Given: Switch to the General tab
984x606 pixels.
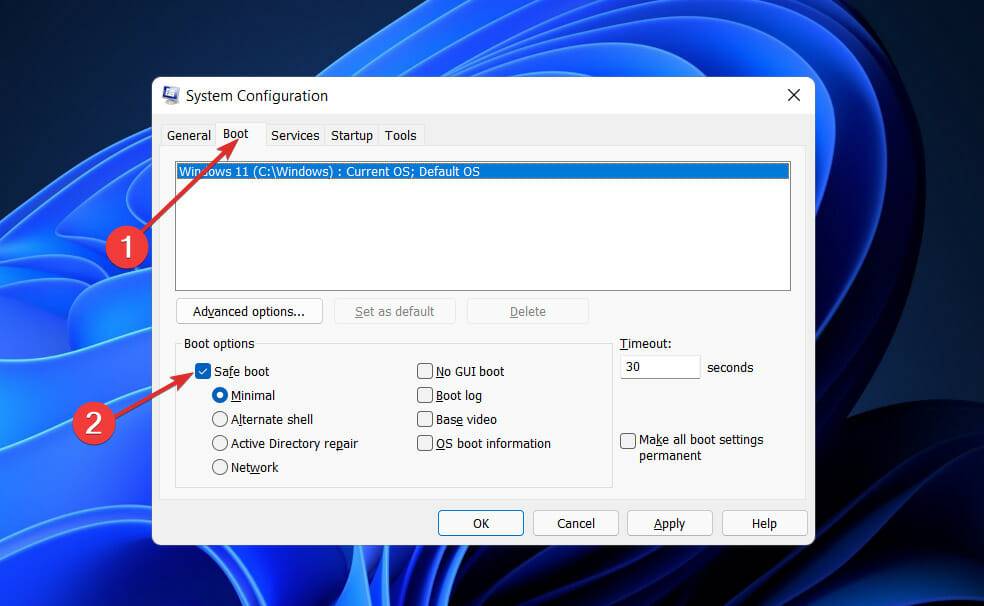Looking at the screenshot, I should coord(188,135).
